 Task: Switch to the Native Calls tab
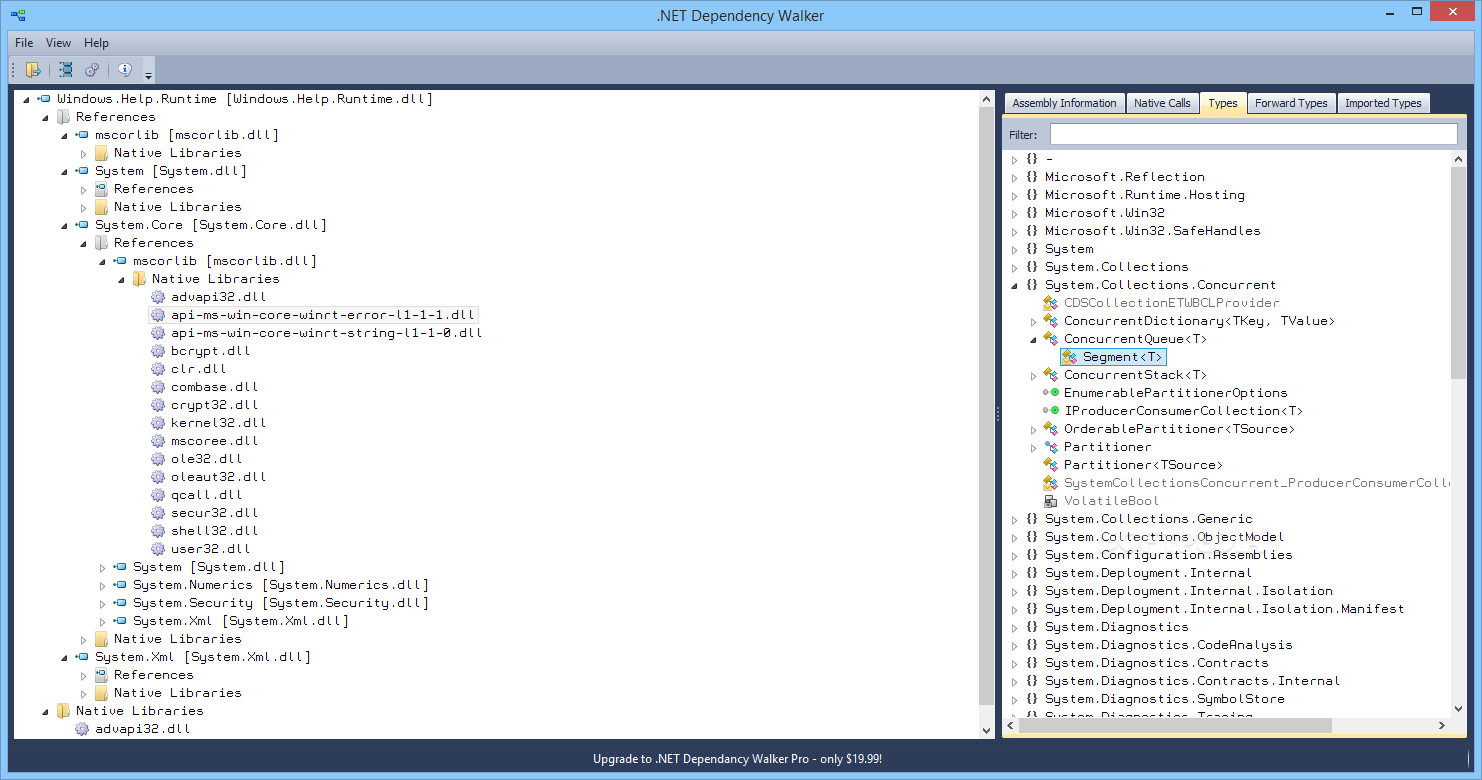(1162, 103)
